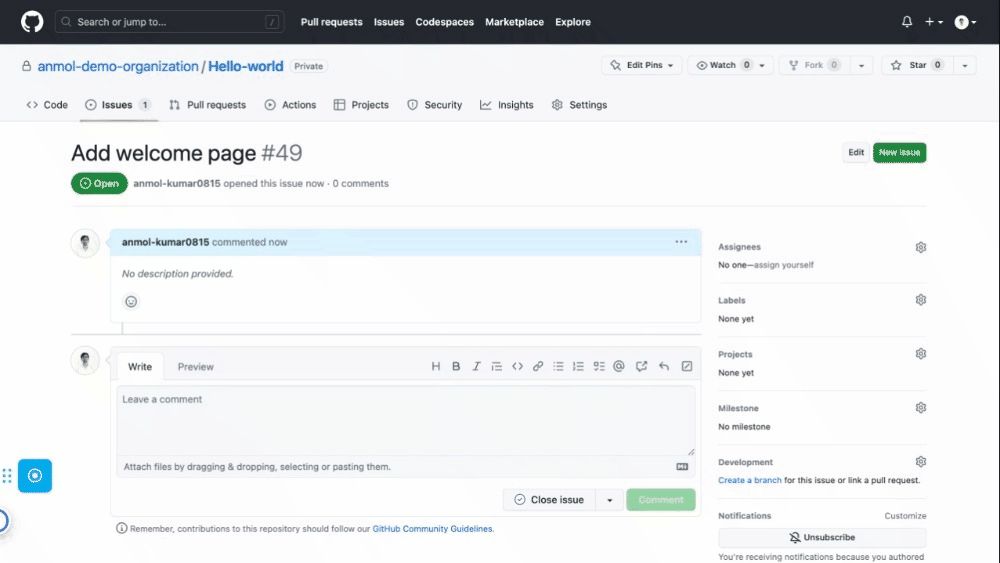Click the blue floating recorder widget

coord(35,476)
